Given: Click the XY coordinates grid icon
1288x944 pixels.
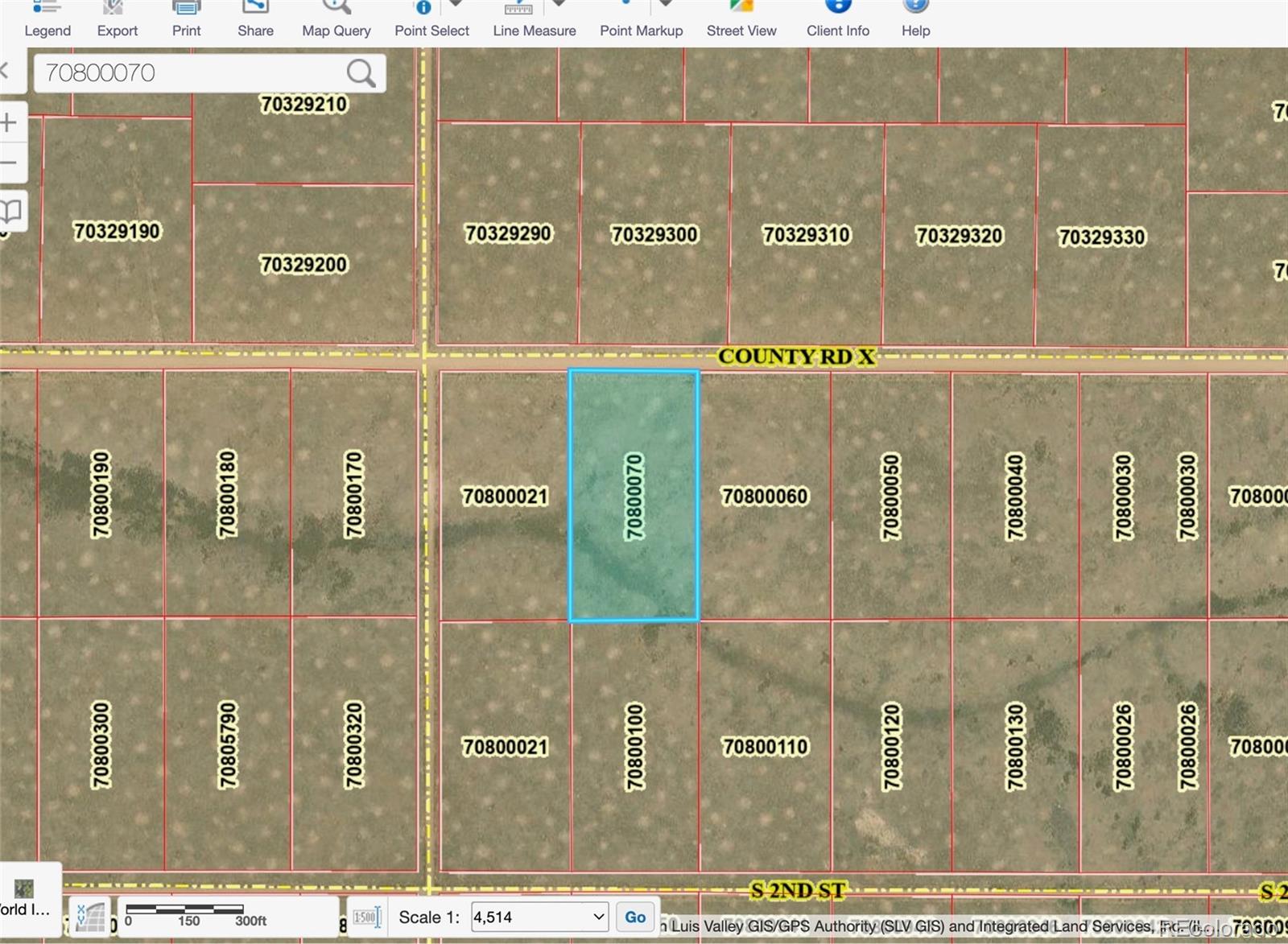Looking at the screenshot, I should (89, 917).
